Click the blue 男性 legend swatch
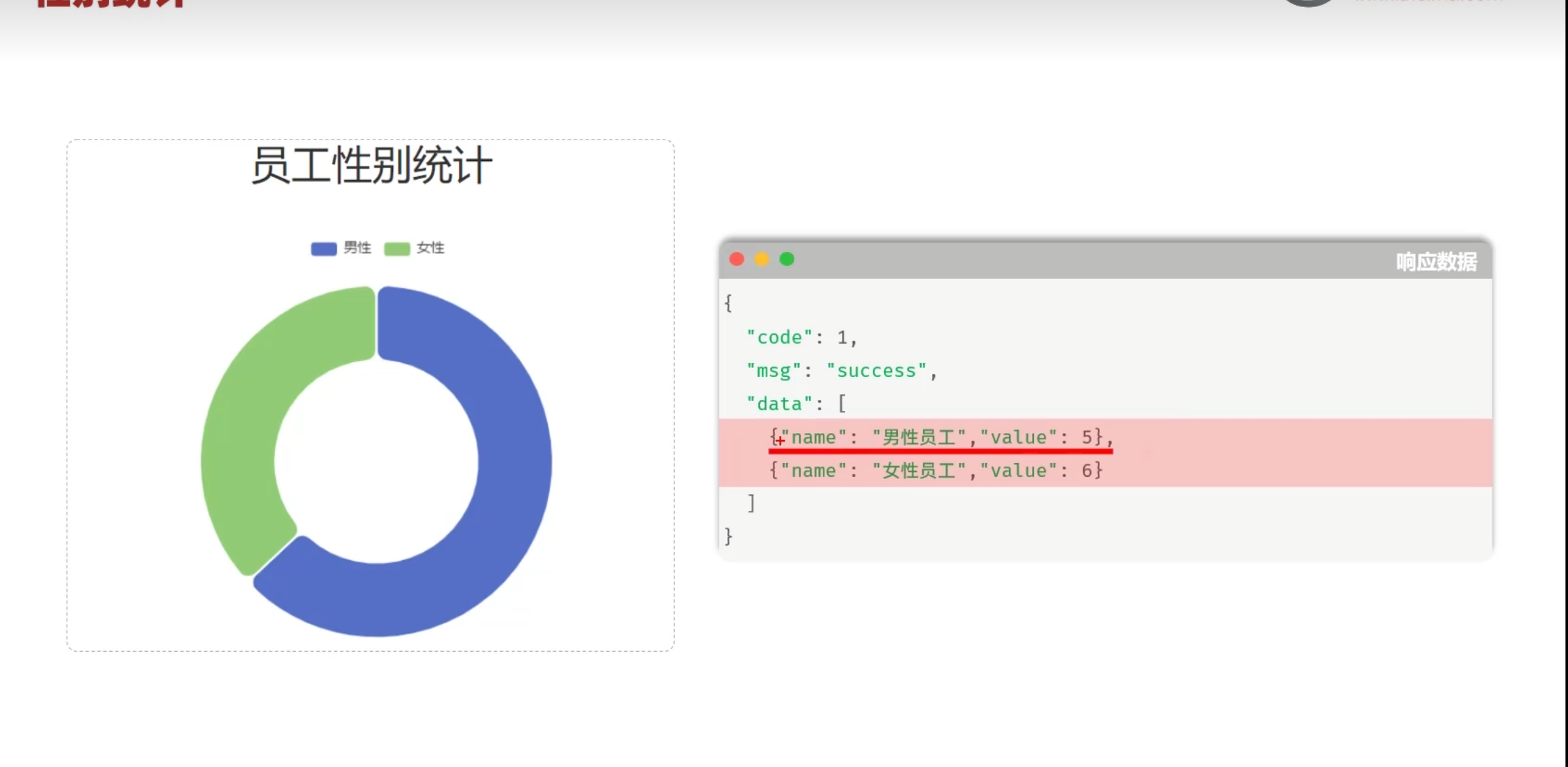 324,248
